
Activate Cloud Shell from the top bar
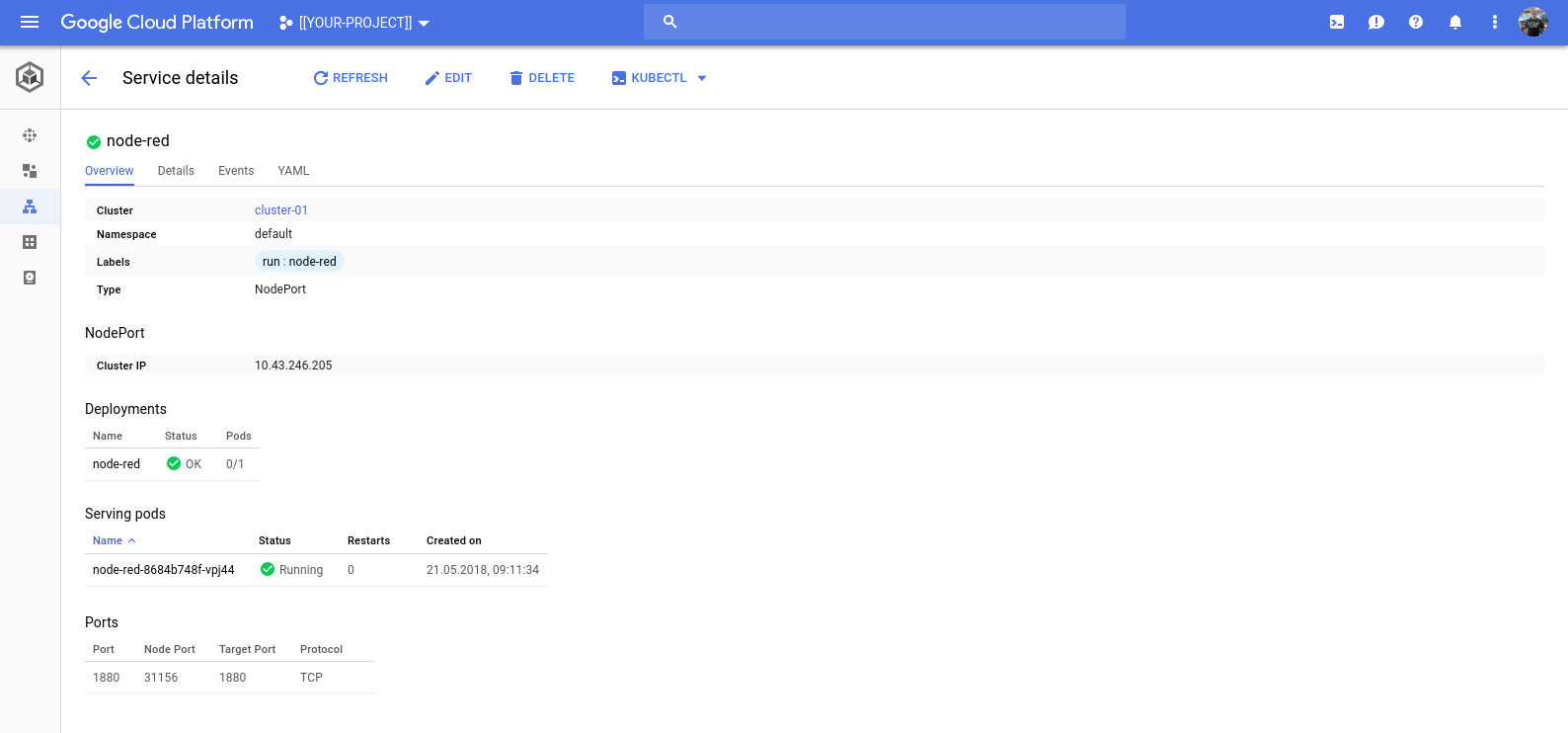[1337, 22]
